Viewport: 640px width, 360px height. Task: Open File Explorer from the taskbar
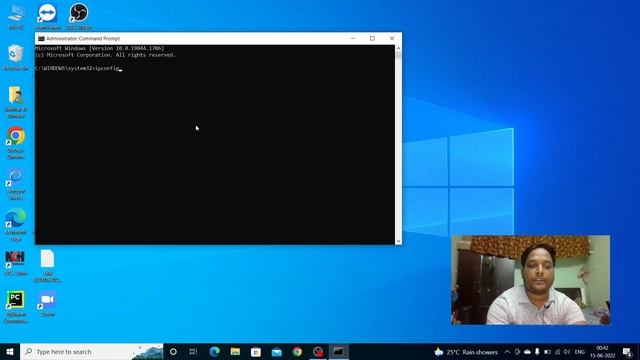coord(235,351)
